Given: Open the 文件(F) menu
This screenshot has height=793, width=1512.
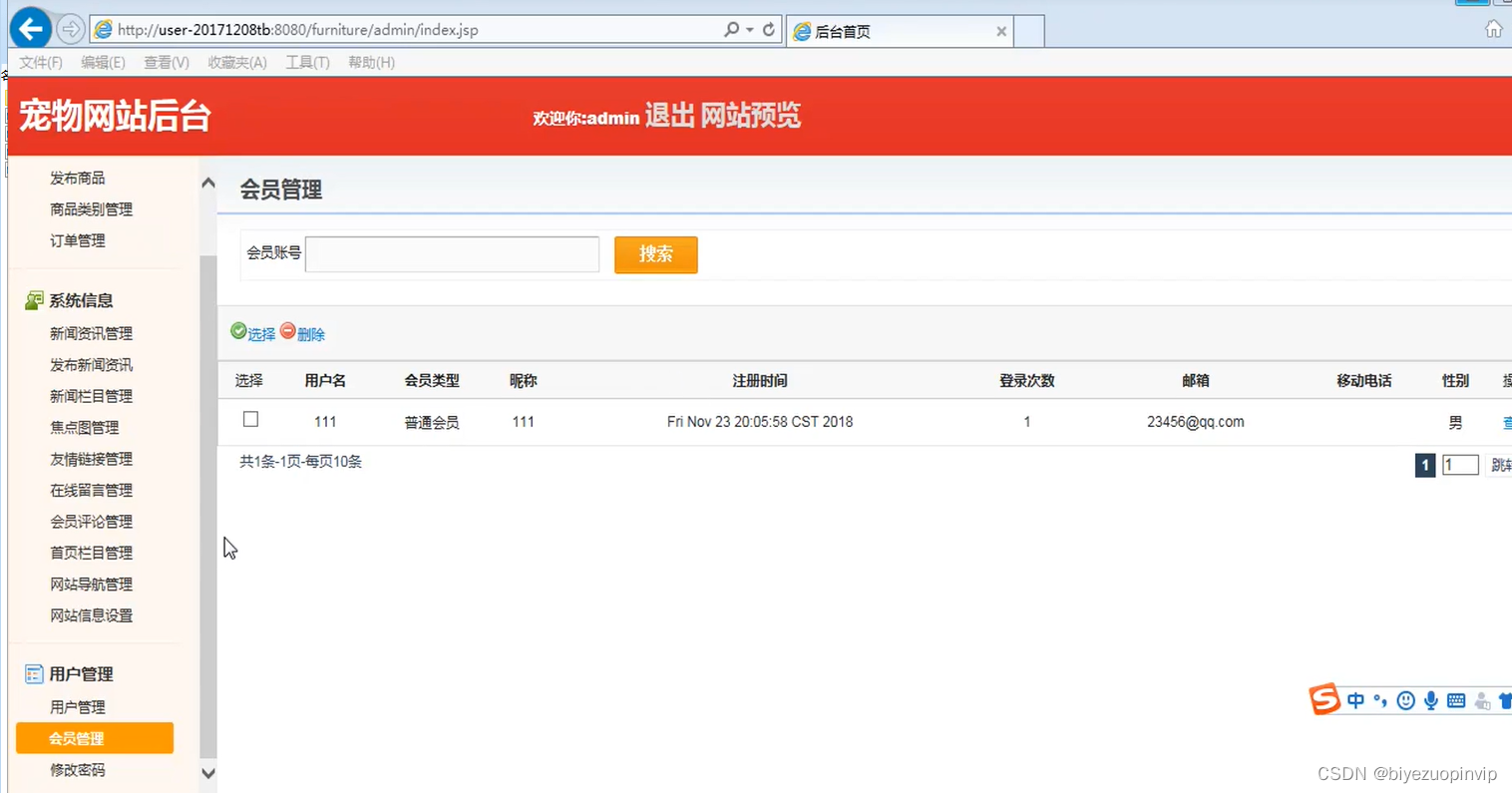Looking at the screenshot, I should click(41, 62).
